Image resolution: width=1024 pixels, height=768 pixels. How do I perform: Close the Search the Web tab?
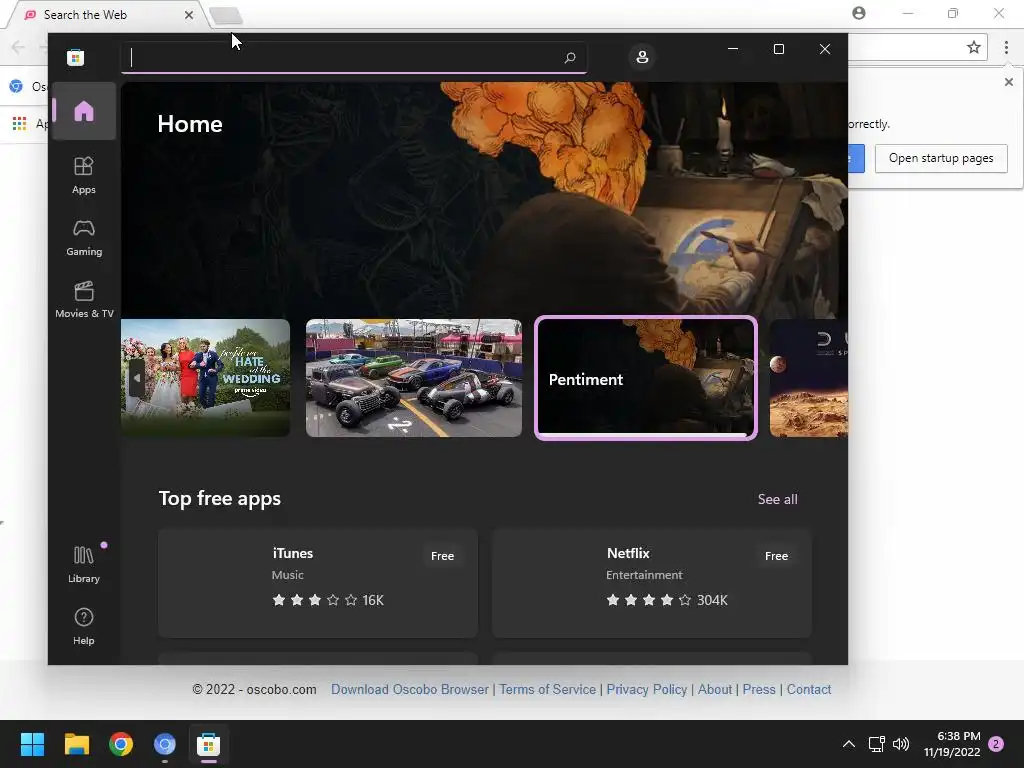tap(189, 14)
